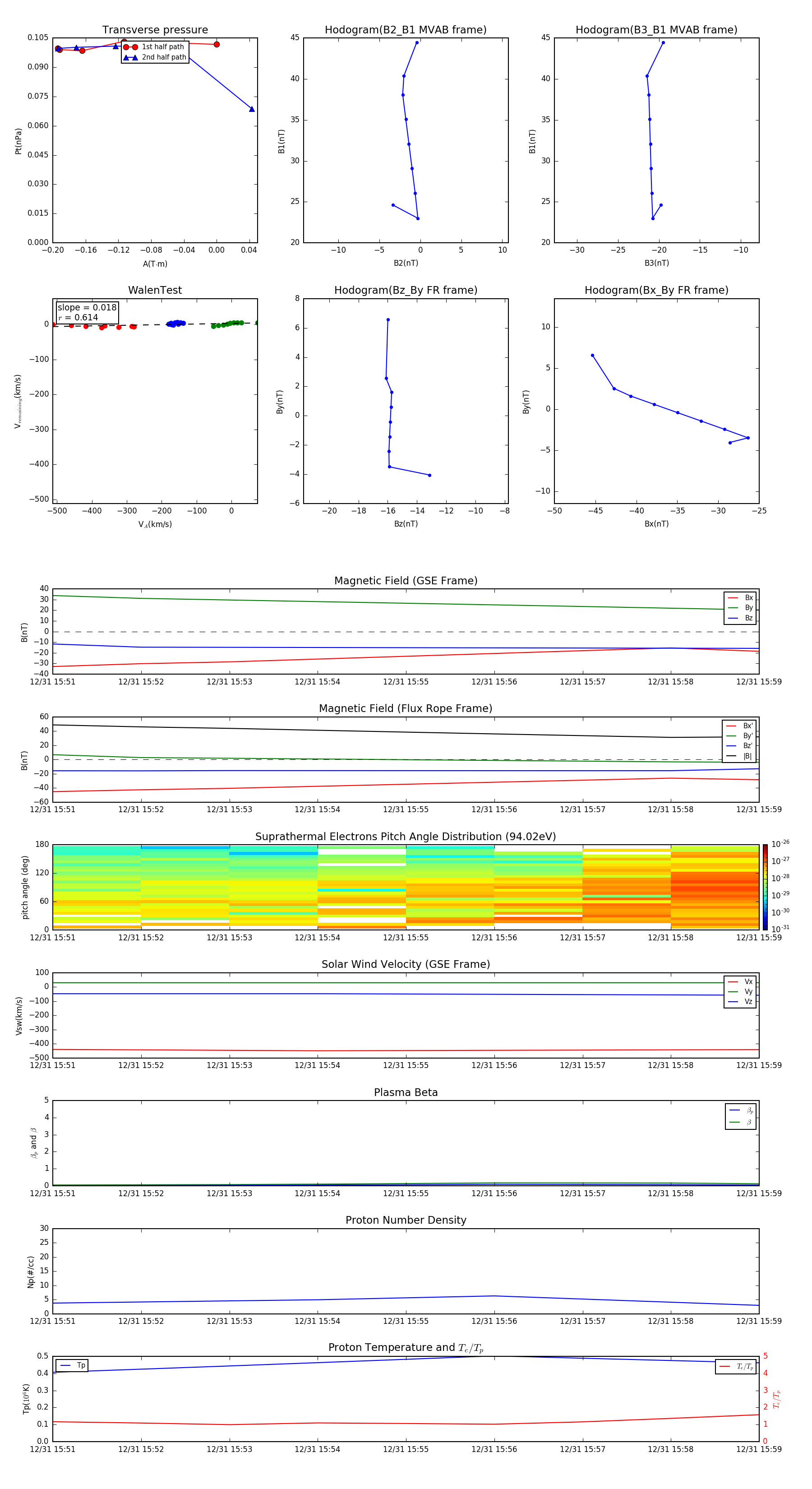Click the By' entry in Flux Rope legend
Image resolution: width=812 pixels, height=1489 pixels.
pyautogui.click(x=739, y=736)
